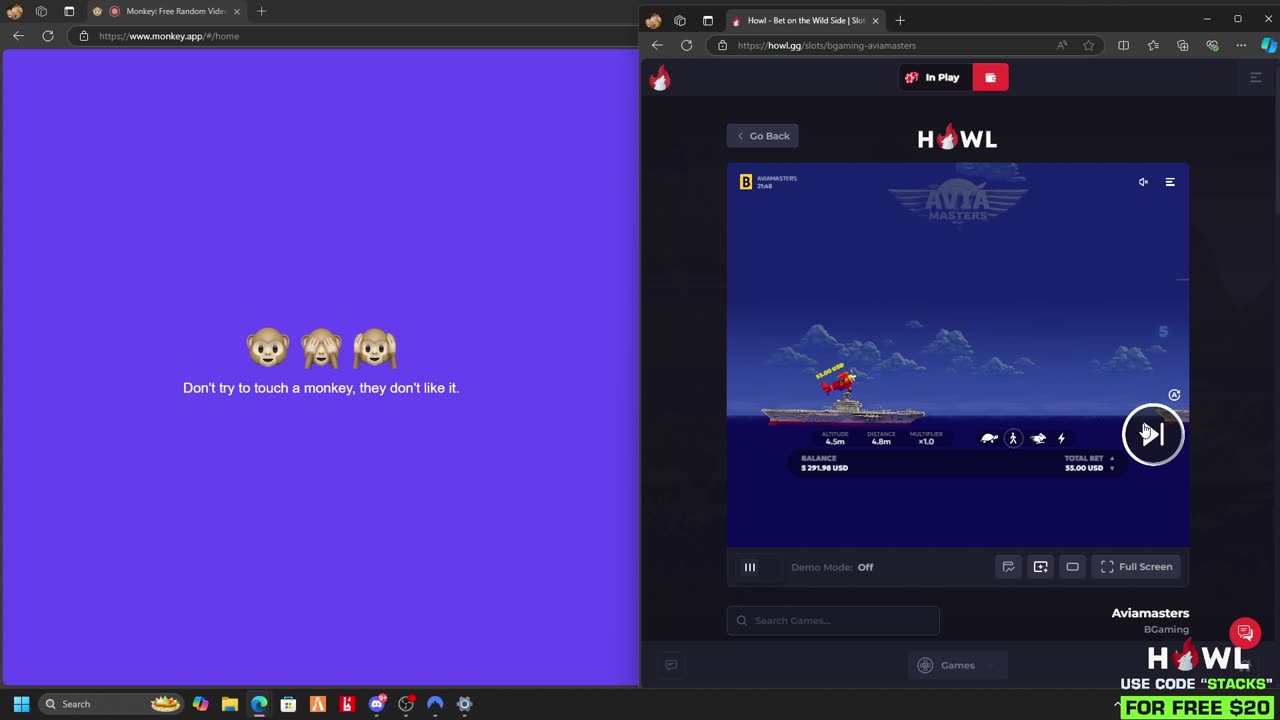1280x720 pixels.
Task: Open workspaces icon in Howl window
Action: (x=680, y=20)
